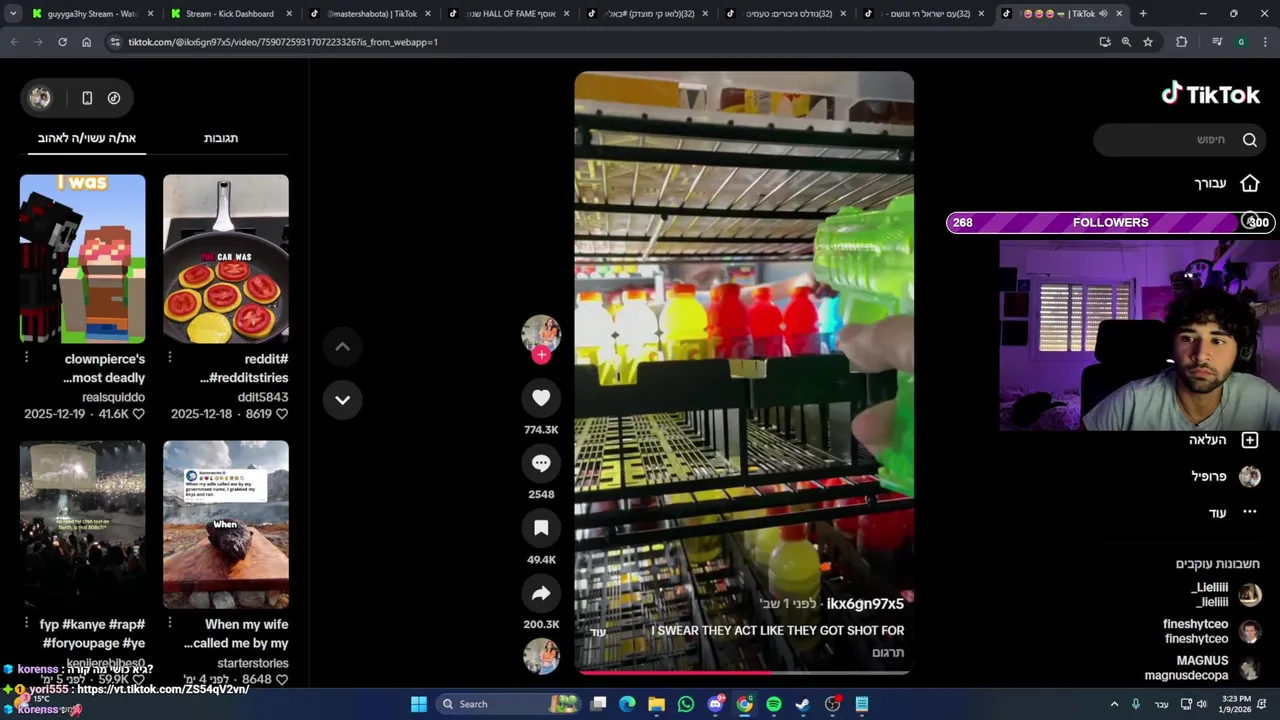Click עוד to expand video caption

tap(598, 631)
